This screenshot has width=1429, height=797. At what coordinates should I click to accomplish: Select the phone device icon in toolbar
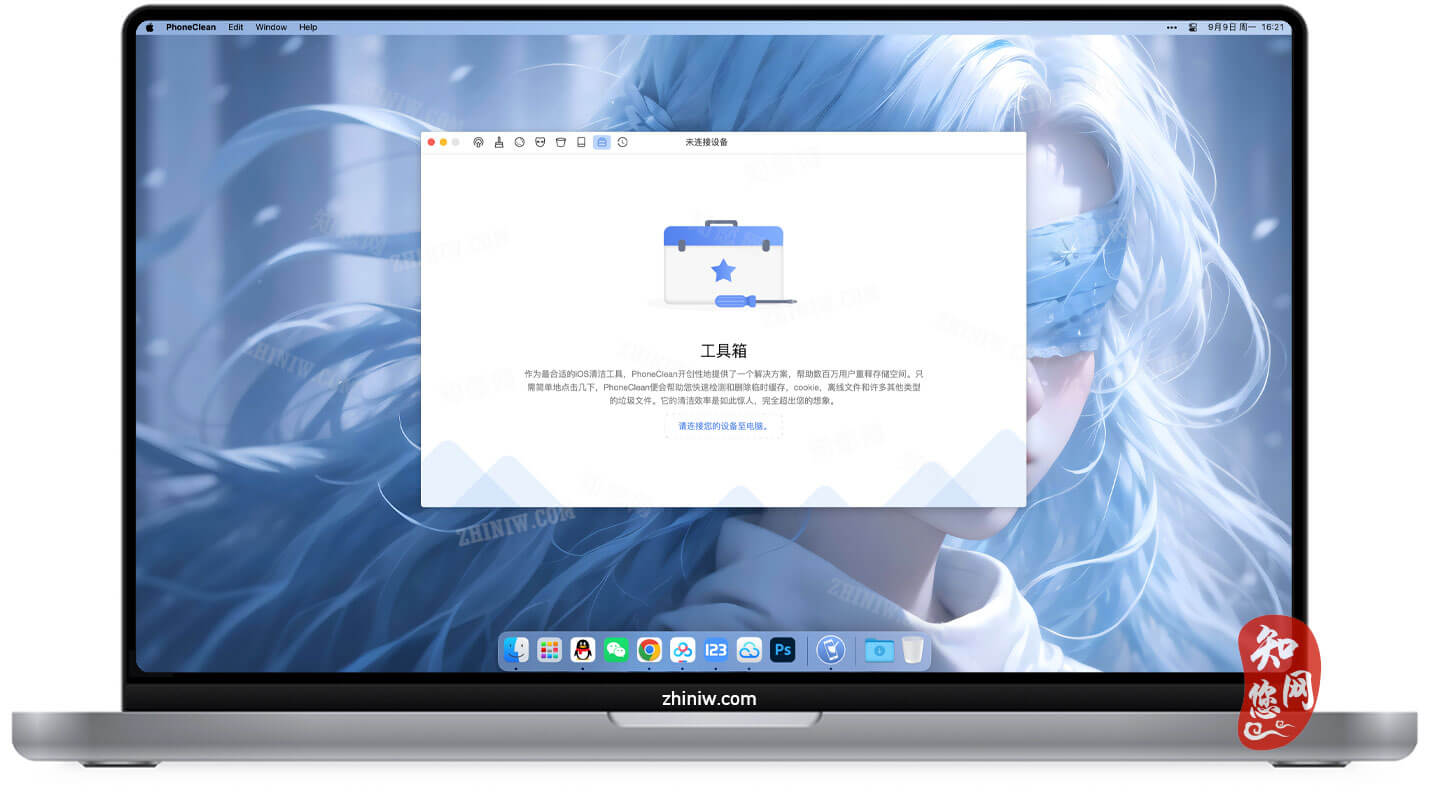581,142
